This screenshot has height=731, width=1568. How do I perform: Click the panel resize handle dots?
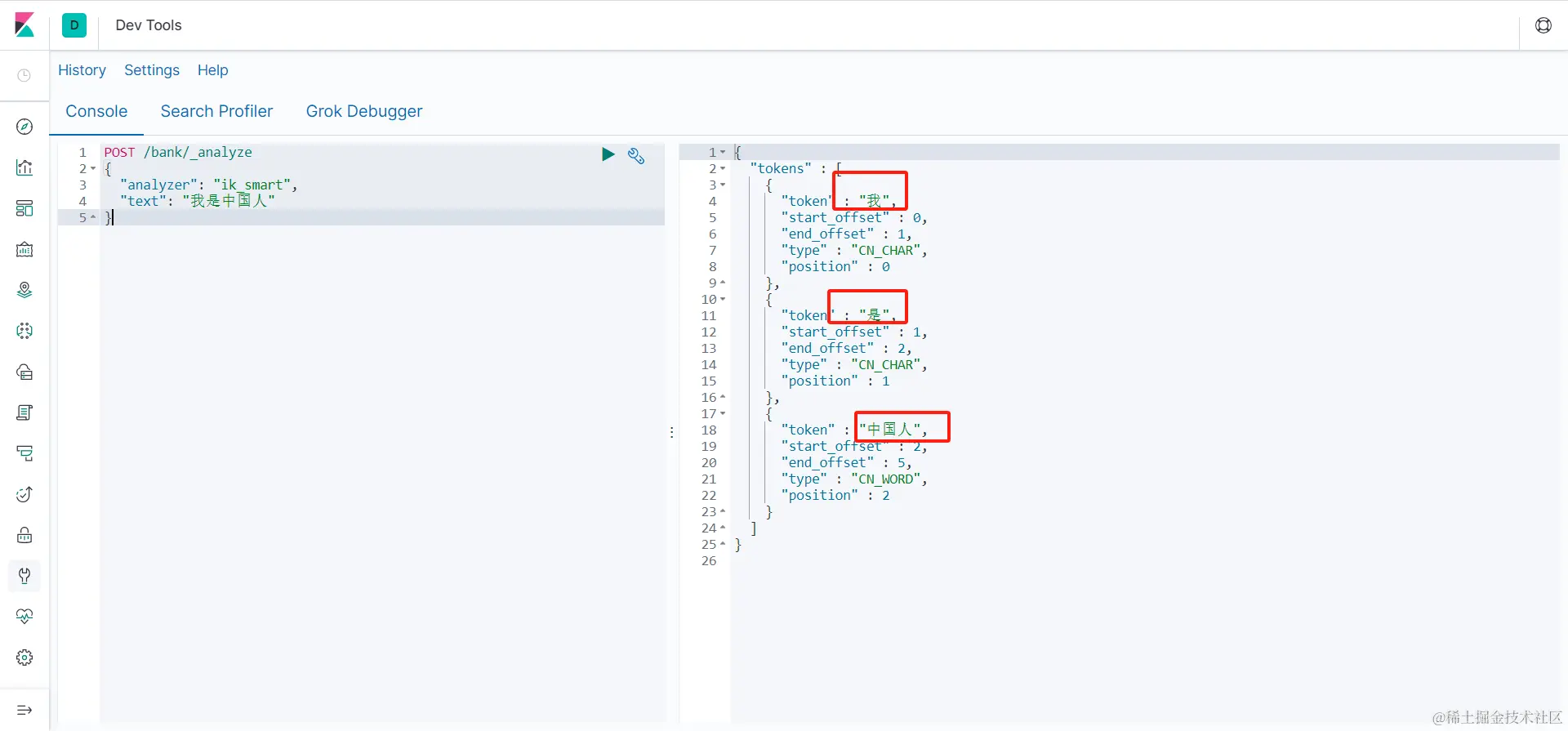coord(672,432)
